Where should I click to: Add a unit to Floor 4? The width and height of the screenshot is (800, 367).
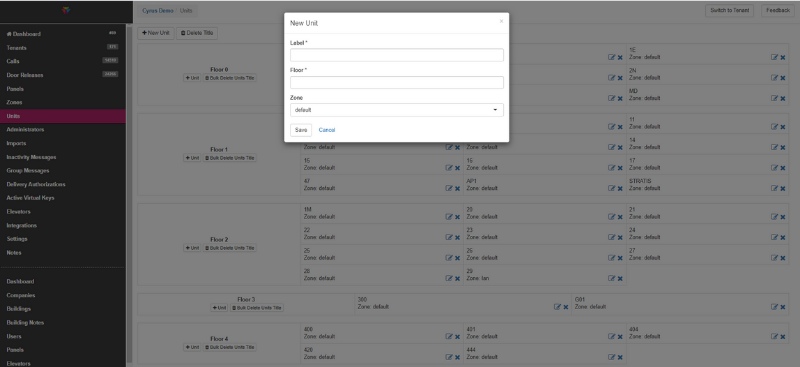(192, 347)
